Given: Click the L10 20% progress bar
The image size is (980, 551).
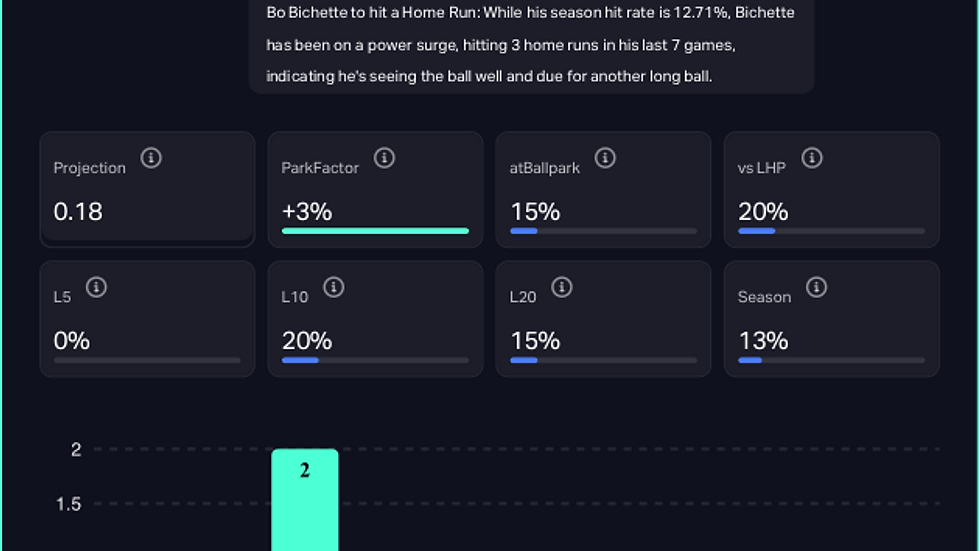Looking at the screenshot, I should coord(375,360).
